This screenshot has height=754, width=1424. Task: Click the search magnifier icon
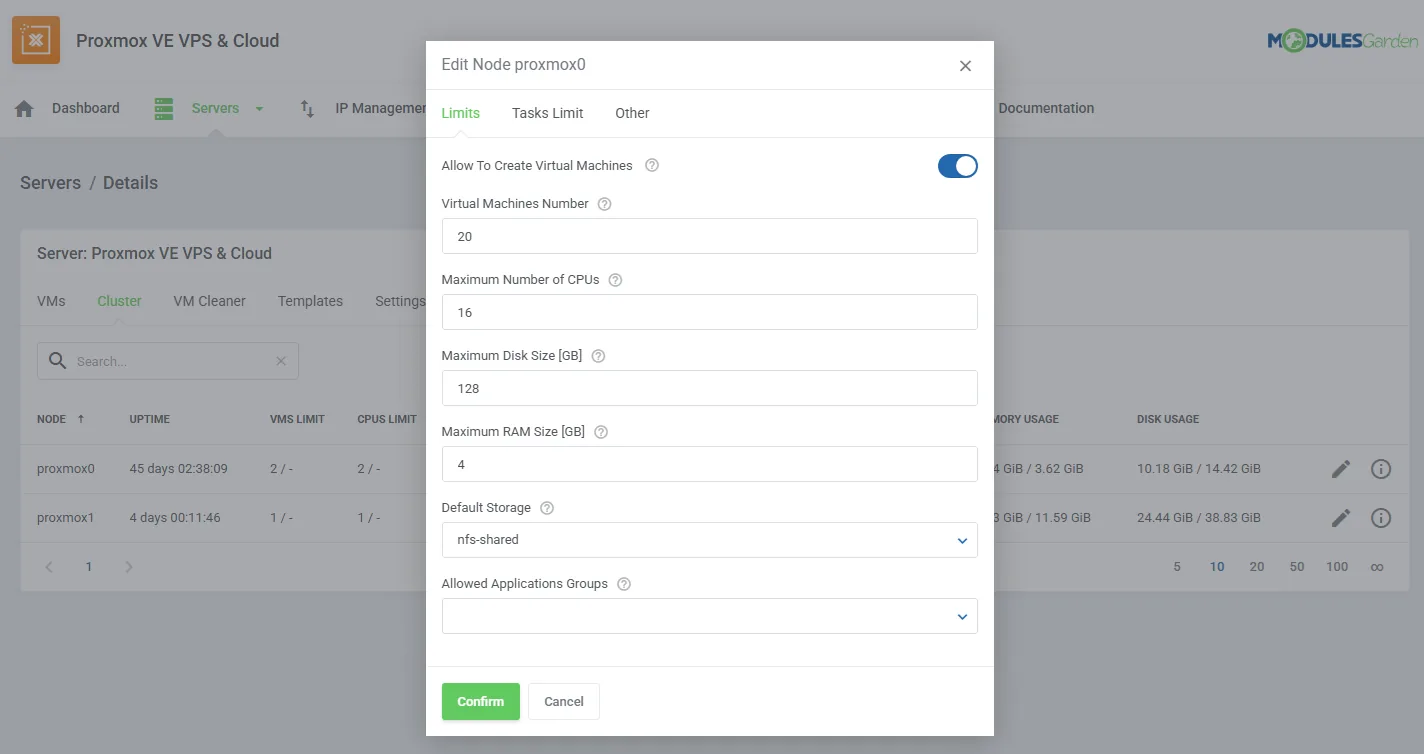coord(57,361)
